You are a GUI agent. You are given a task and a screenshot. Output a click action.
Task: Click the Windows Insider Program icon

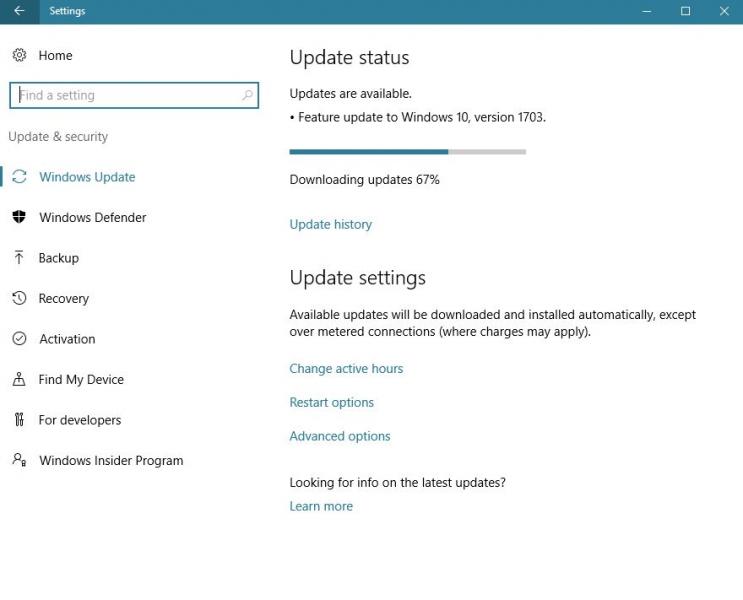(x=19, y=460)
